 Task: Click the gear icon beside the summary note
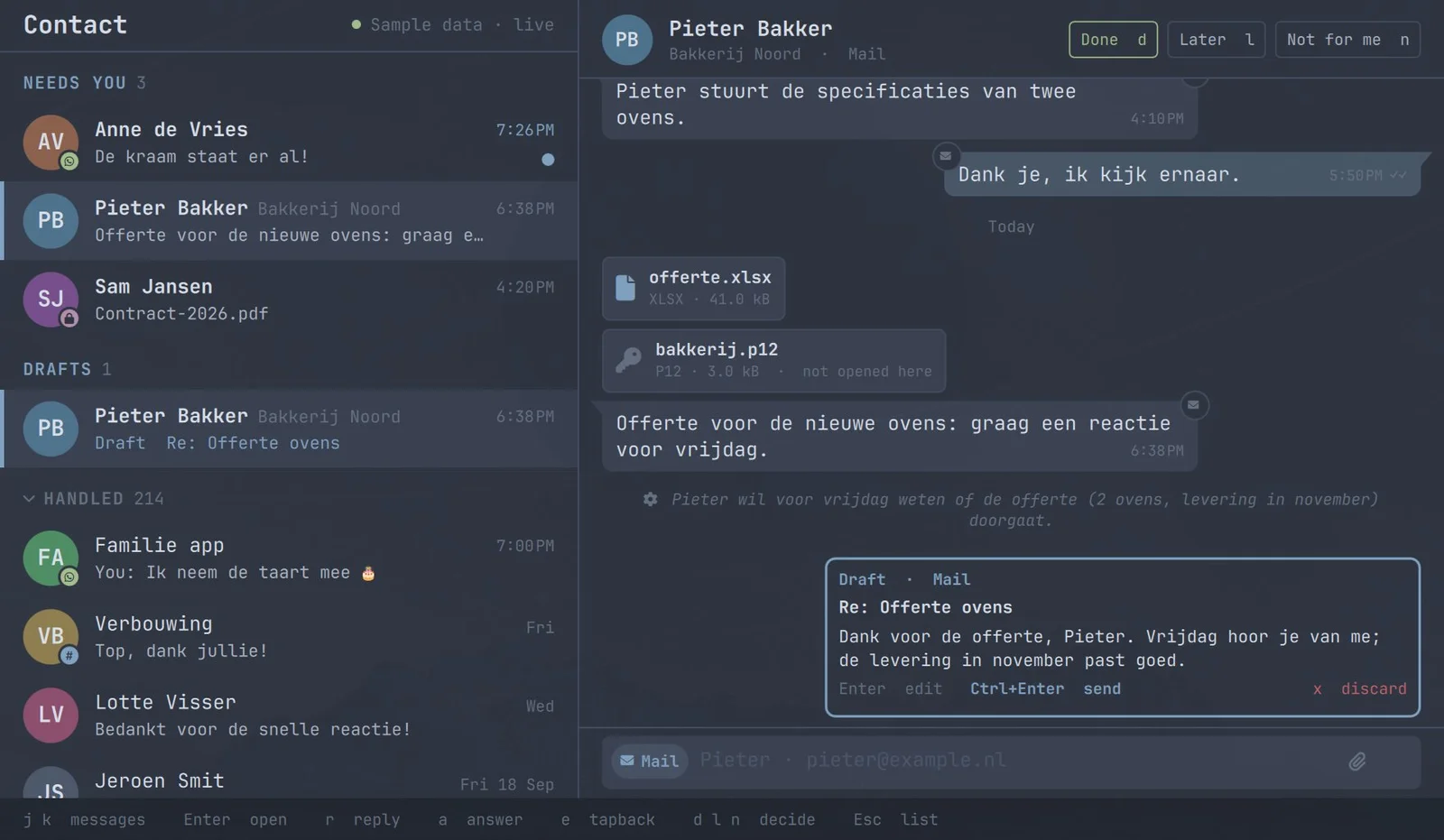point(650,499)
